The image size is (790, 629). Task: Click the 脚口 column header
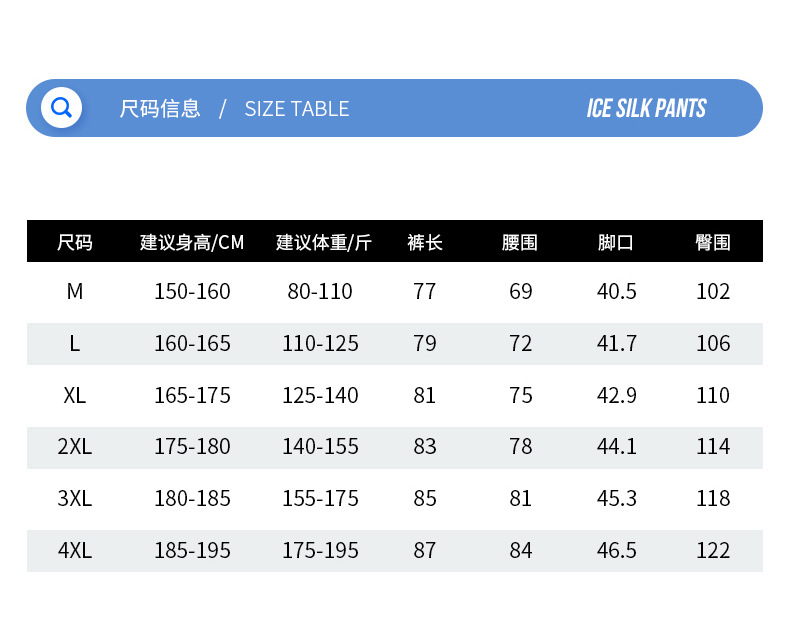coord(616,242)
